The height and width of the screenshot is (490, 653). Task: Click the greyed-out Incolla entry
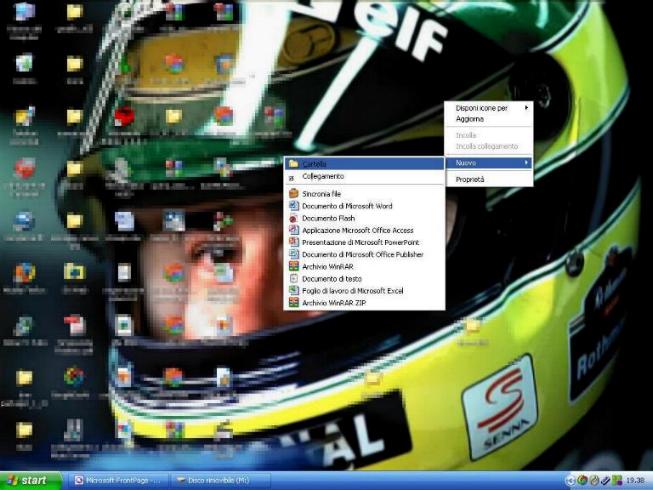[x=489, y=135]
